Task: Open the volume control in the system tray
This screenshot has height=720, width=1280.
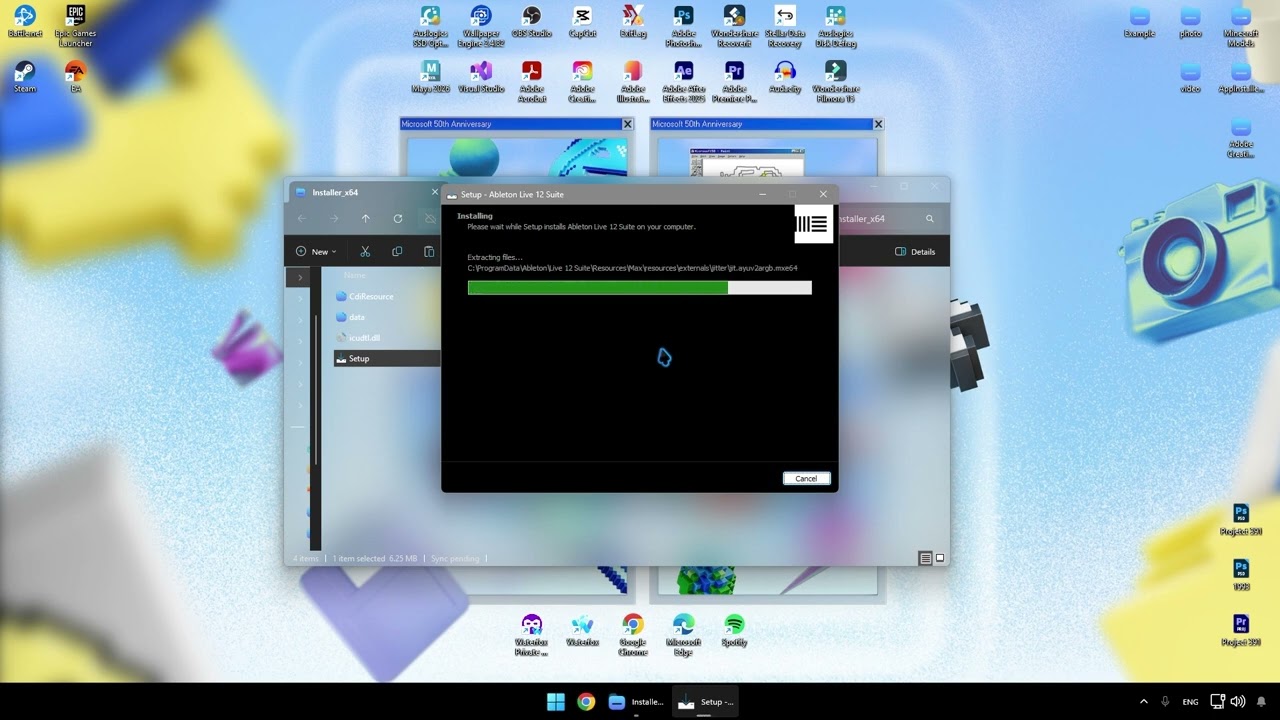Action: 1238,702
